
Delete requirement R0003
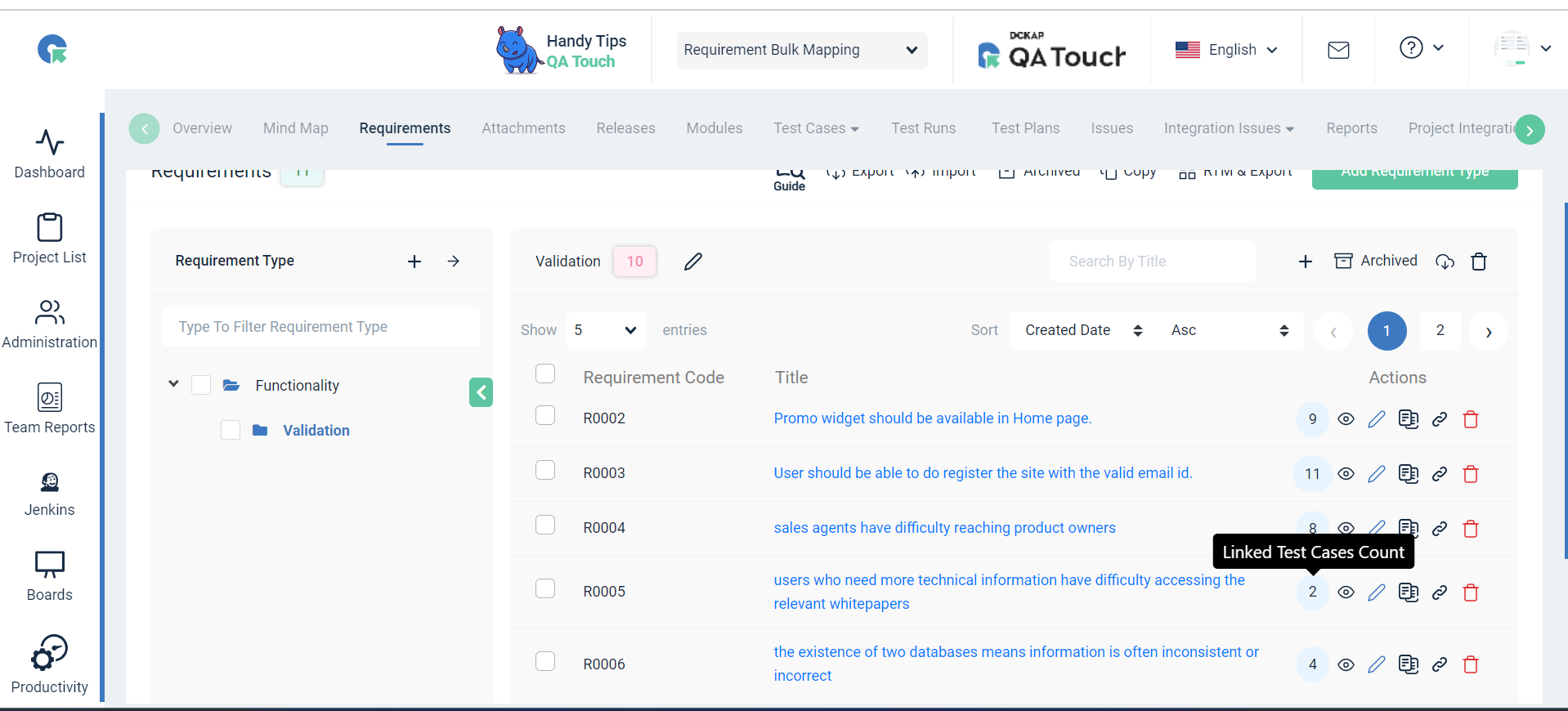coord(1471,474)
